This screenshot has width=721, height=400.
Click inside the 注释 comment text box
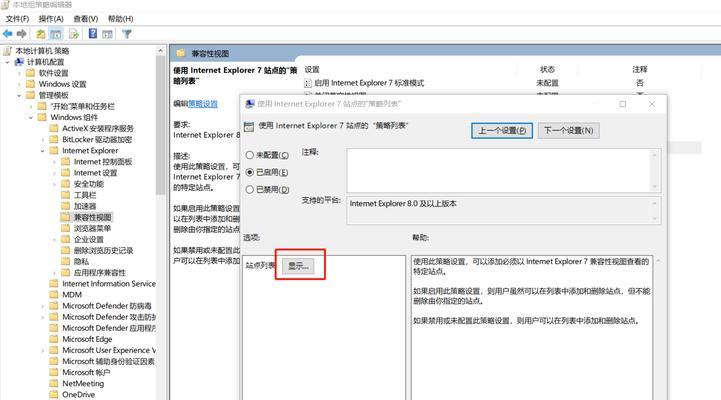pos(499,170)
